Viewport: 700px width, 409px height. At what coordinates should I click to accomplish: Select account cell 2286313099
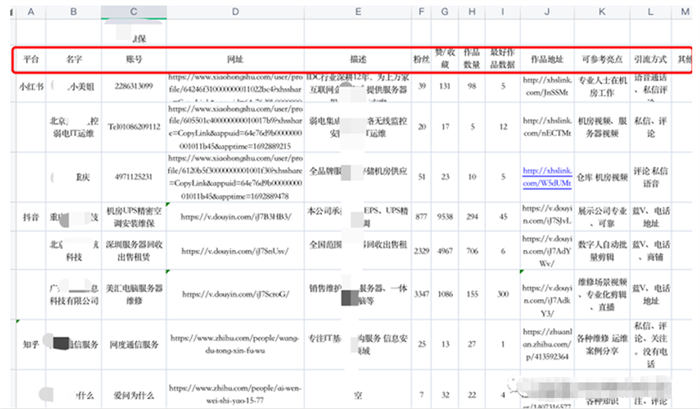134,87
